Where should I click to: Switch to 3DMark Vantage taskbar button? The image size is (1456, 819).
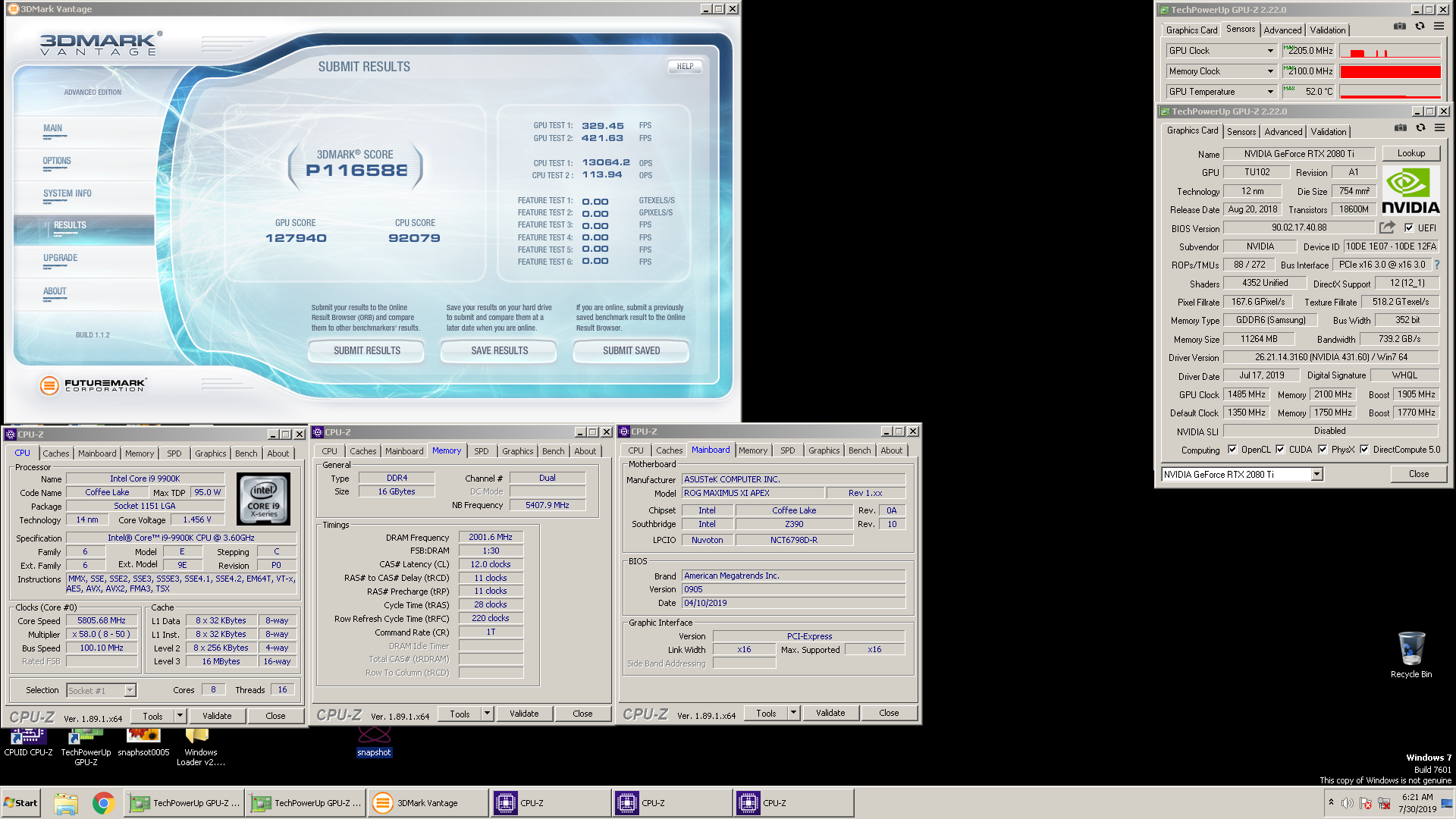coord(428,803)
